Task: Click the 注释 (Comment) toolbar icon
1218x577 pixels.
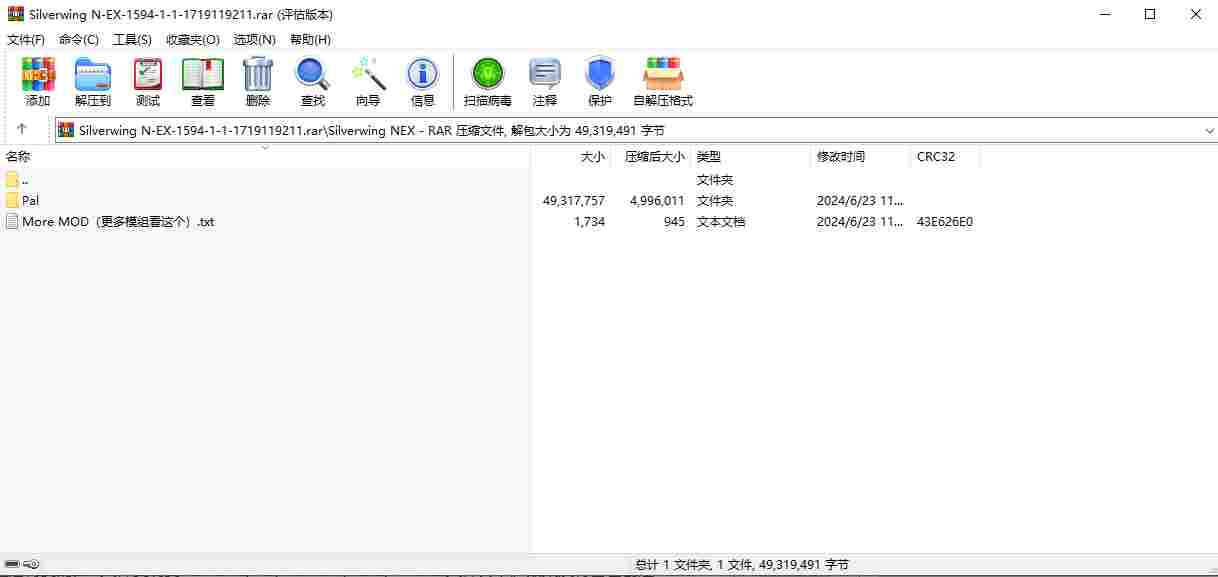Action: 545,75
